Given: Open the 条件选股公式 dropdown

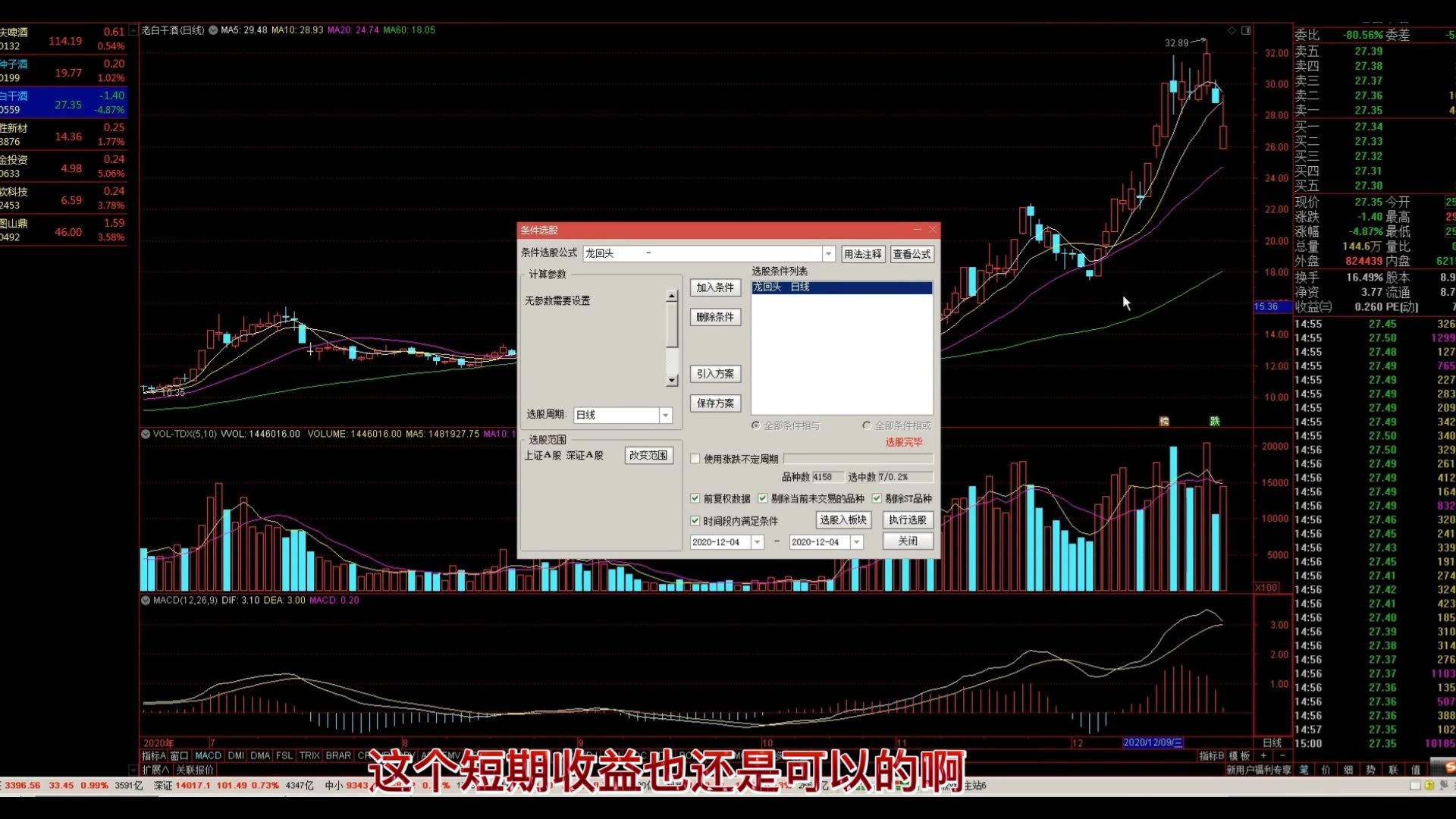Looking at the screenshot, I should pos(829,253).
